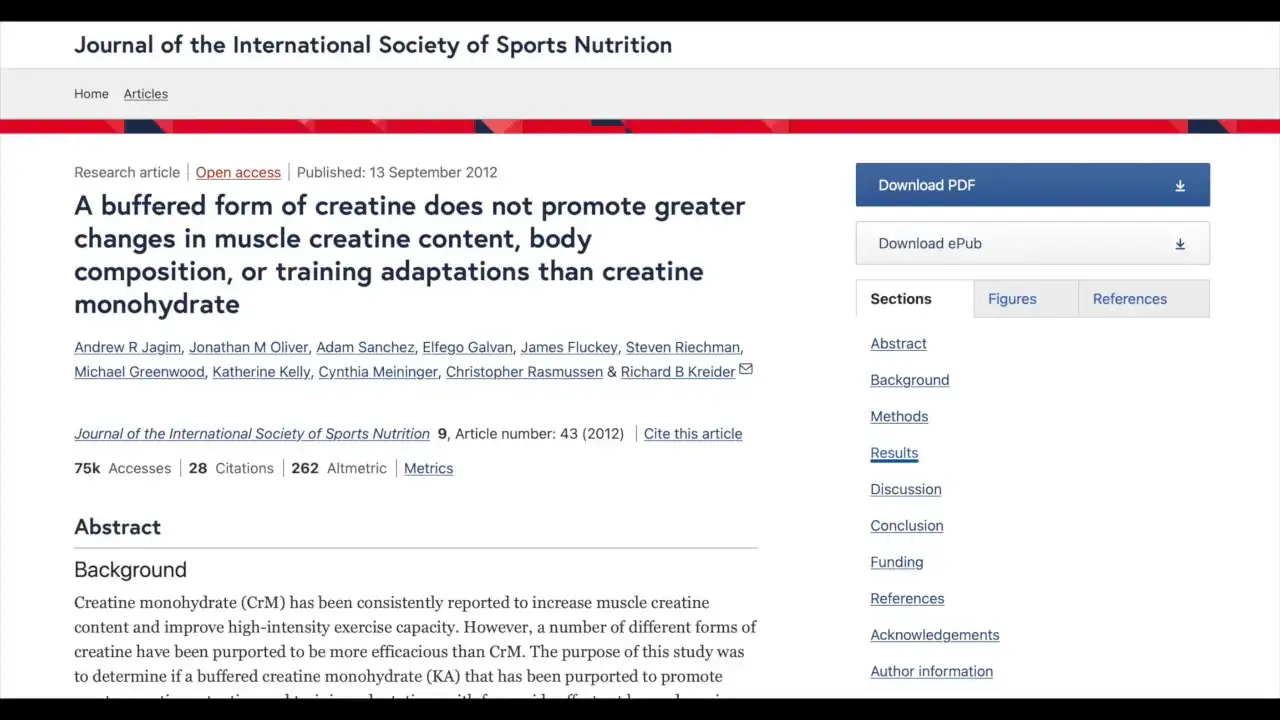Click the 28 Citations count
Viewport: 1280px width, 720px height.
(x=231, y=468)
